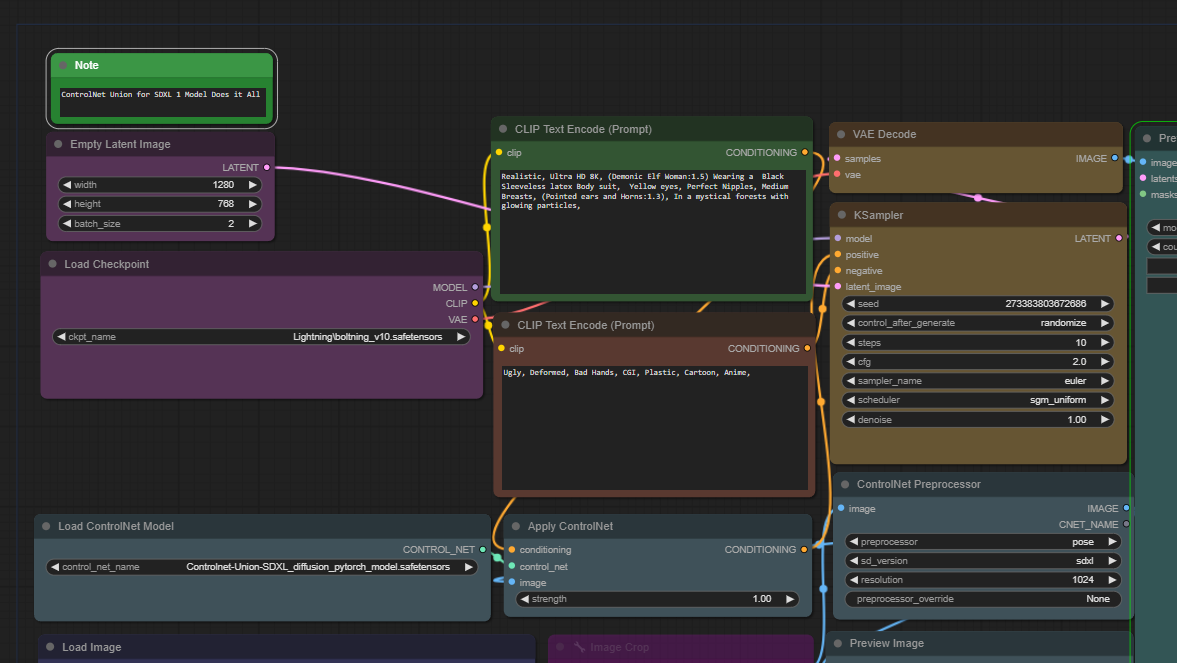Collapse the Load ControlNet Model node
The image size is (1177, 663).
(x=46, y=526)
